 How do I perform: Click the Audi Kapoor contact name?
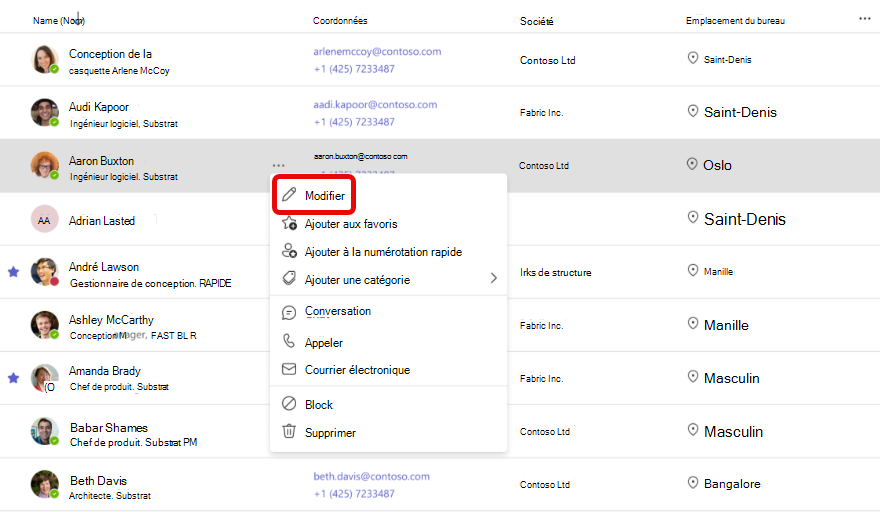click(99, 107)
